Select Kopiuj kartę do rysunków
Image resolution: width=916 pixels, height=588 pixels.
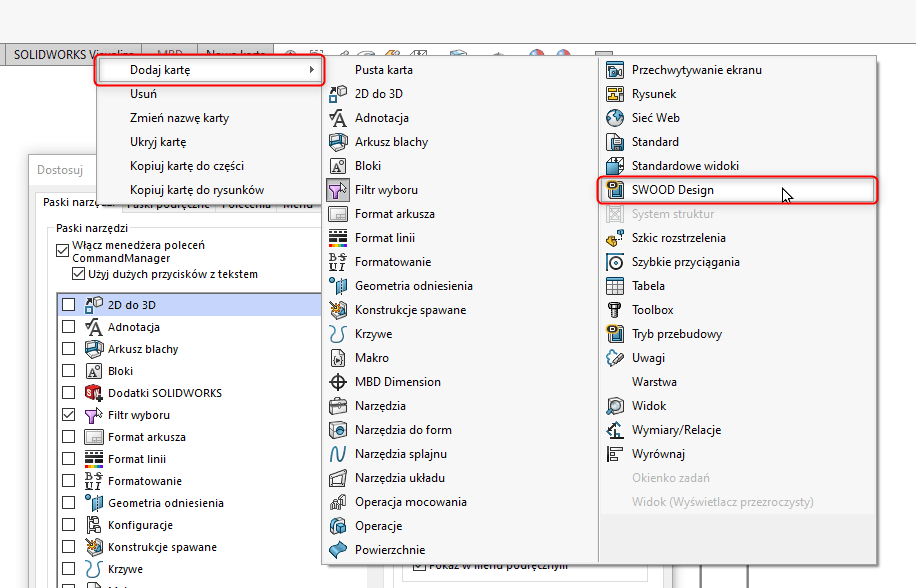(x=210, y=190)
